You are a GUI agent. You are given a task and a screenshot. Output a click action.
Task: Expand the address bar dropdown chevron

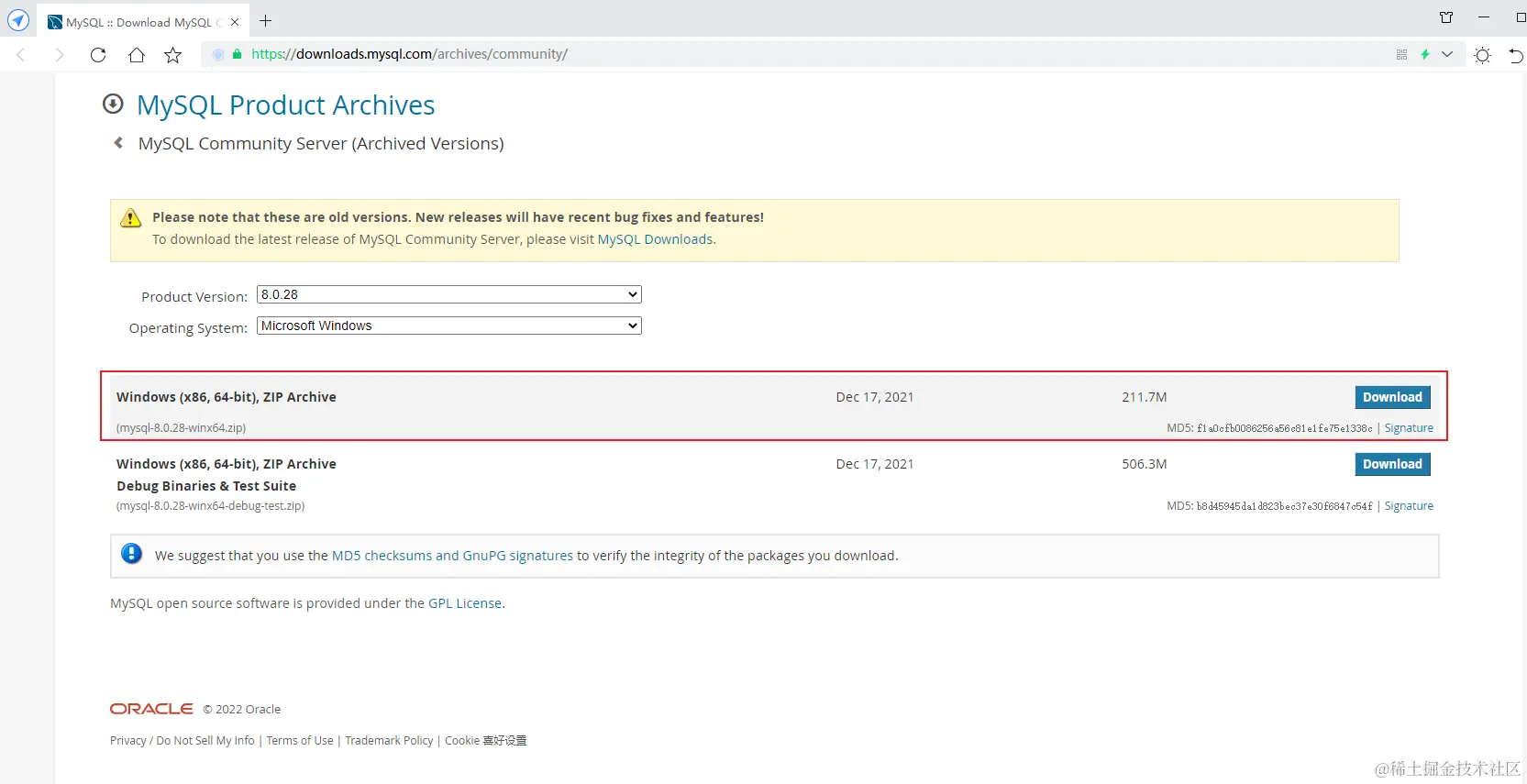(x=1447, y=54)
